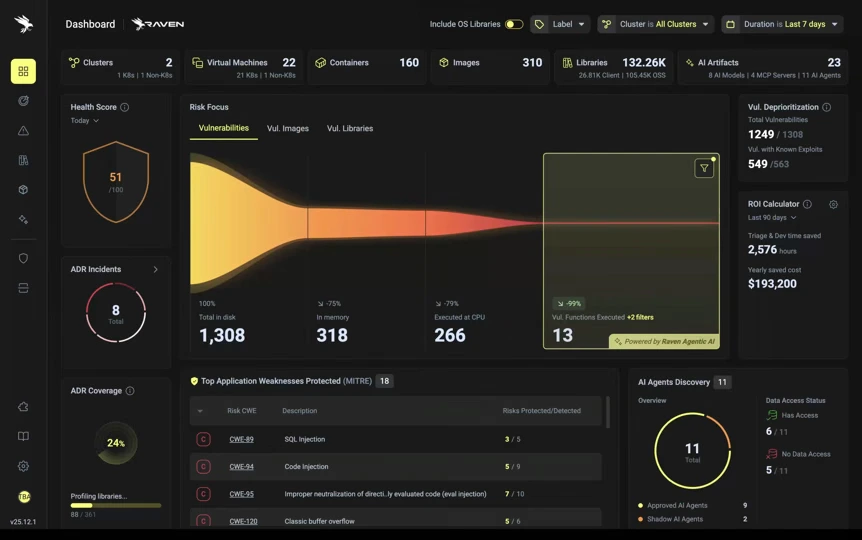Open the CWE-89 link

tap(241, 439)
